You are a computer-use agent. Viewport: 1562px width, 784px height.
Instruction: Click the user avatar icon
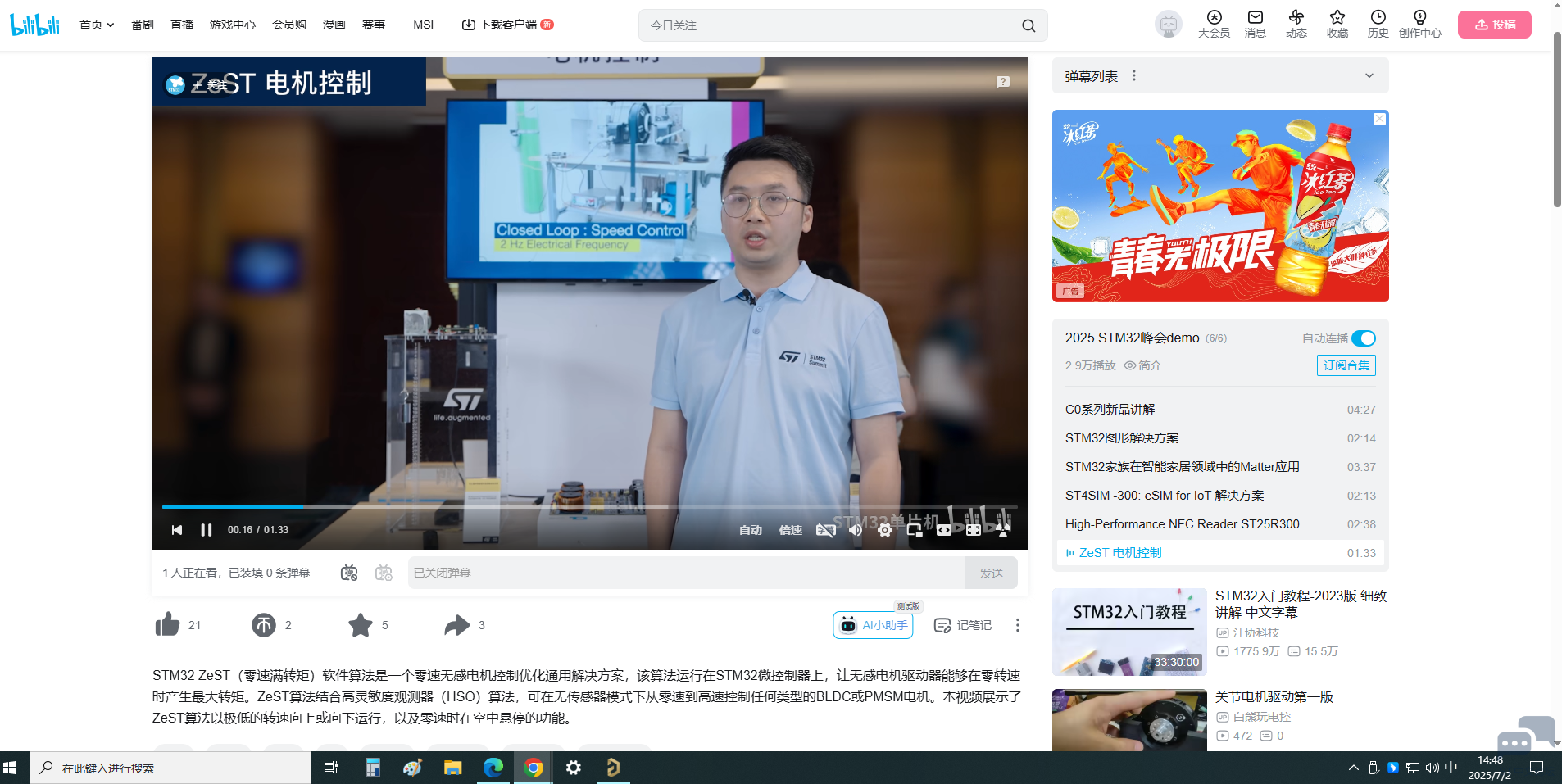click(x=1169, y=25)
